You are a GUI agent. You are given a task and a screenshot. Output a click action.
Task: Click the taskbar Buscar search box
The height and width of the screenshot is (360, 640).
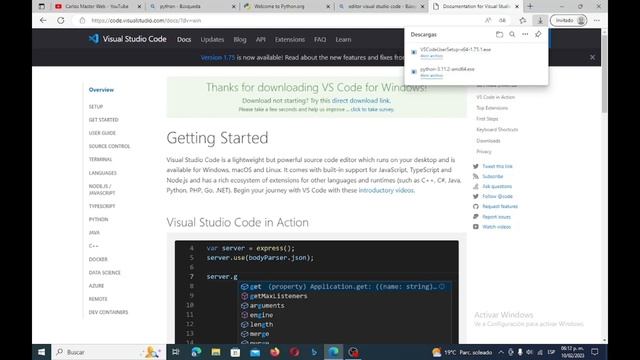(108, 352)
